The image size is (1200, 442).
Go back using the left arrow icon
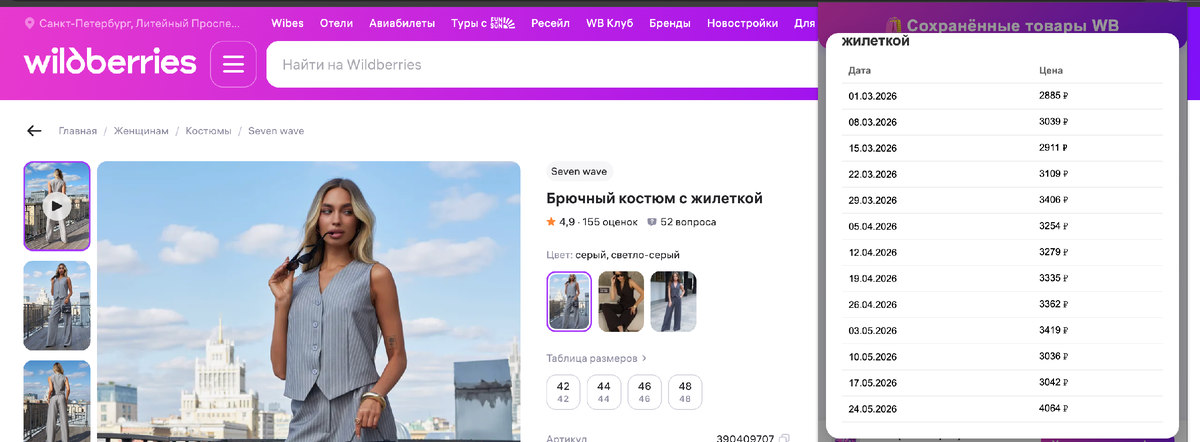tap(34, 131)
